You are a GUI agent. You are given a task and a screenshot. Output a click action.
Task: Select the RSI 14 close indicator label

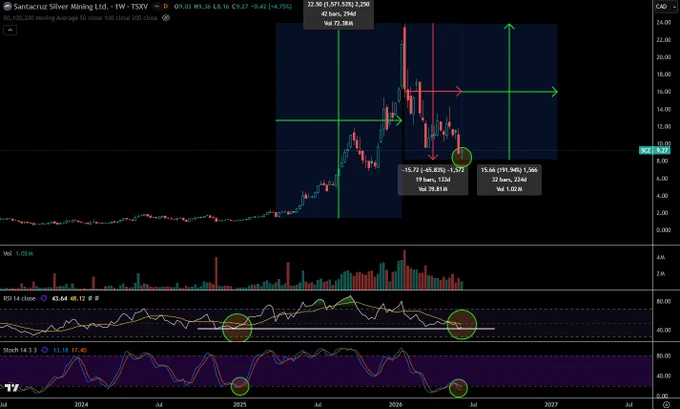click(x=20, y=298)
